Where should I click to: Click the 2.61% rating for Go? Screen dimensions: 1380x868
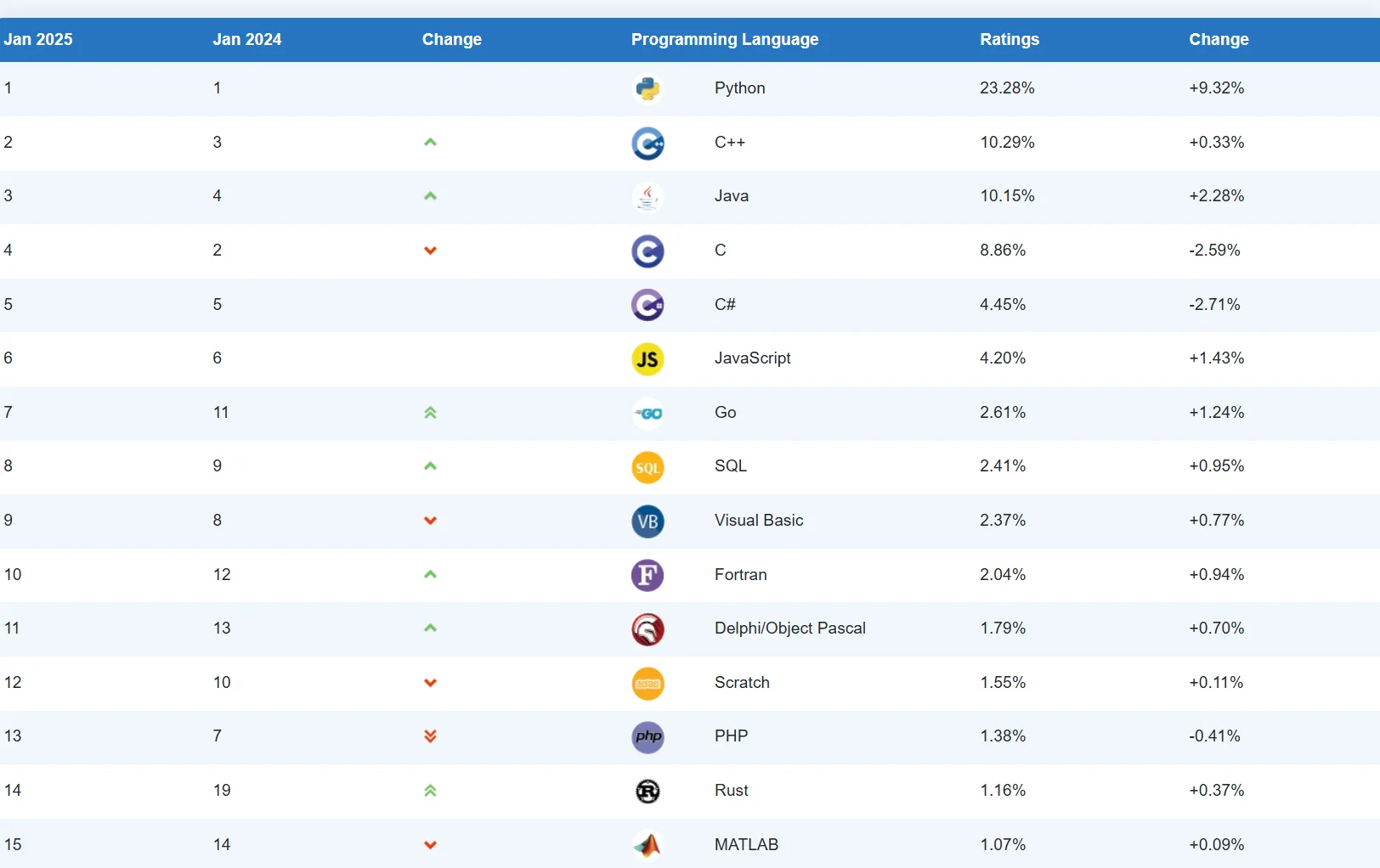pyautogui.click(x=1003, y=412)
